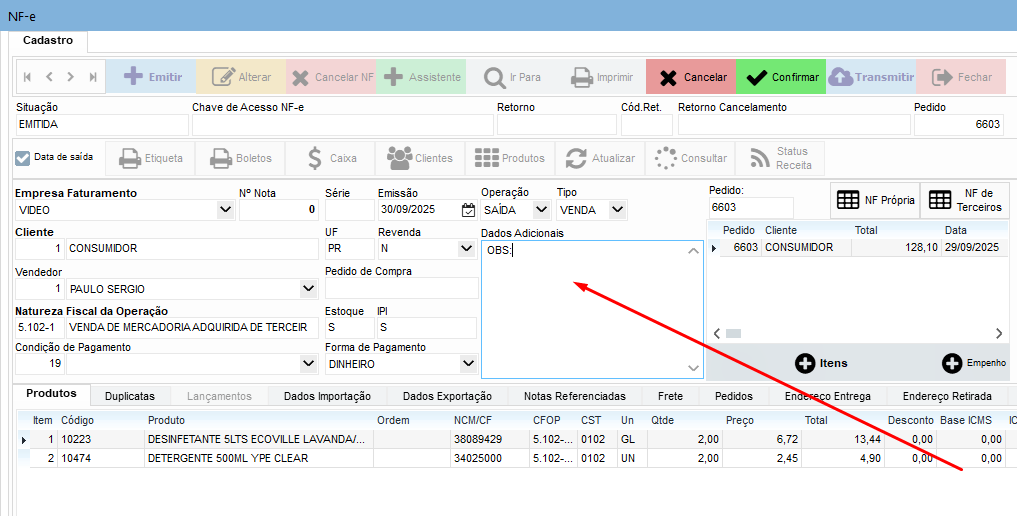Image resolution: width=1017 pixels, height=516 pixels.
Task: Open the Clientes people icon
Action: click(400, 158)
